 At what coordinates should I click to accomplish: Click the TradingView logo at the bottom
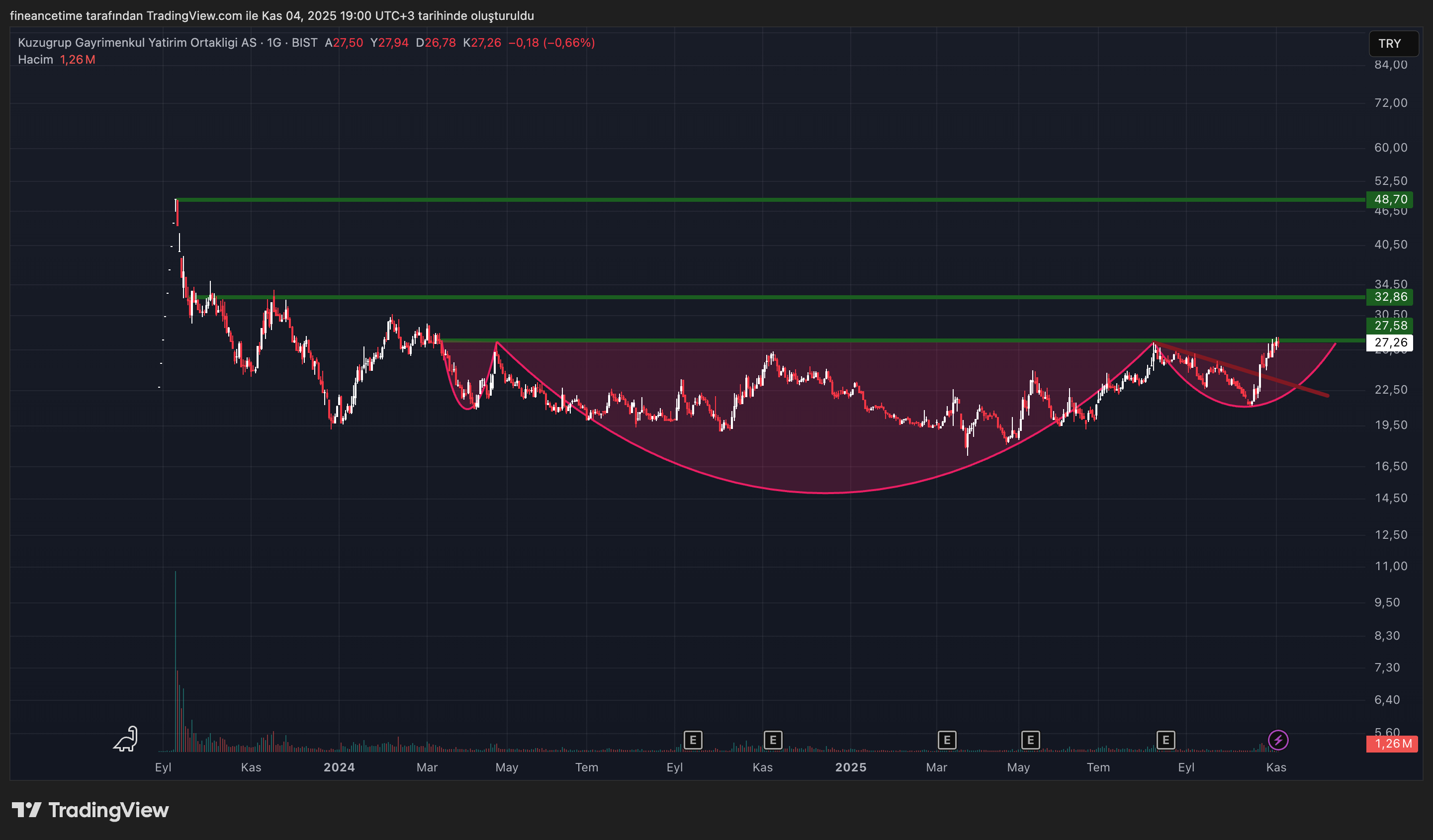[91, 810]
